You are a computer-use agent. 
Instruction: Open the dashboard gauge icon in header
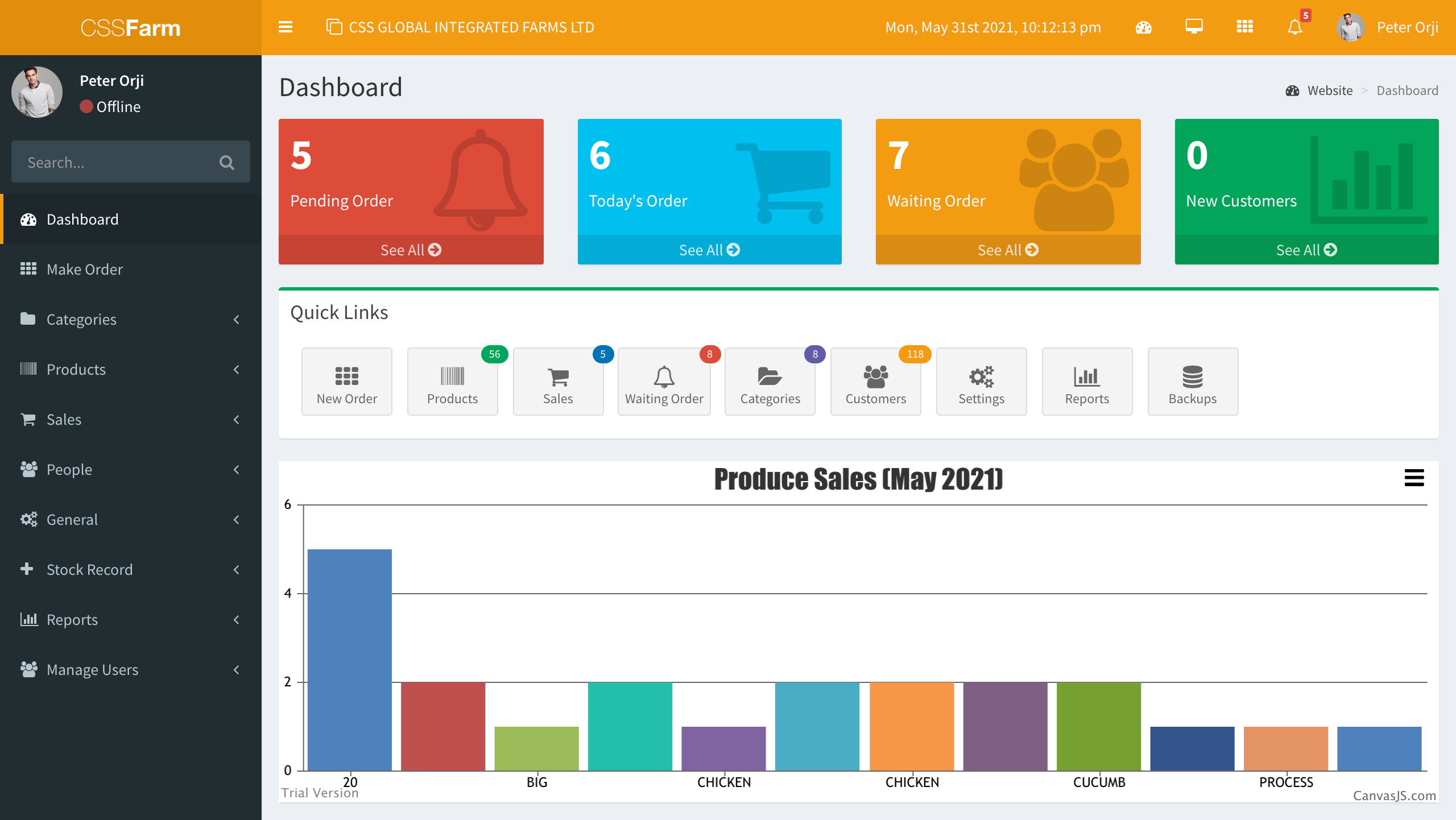(x=1143, y=27)
